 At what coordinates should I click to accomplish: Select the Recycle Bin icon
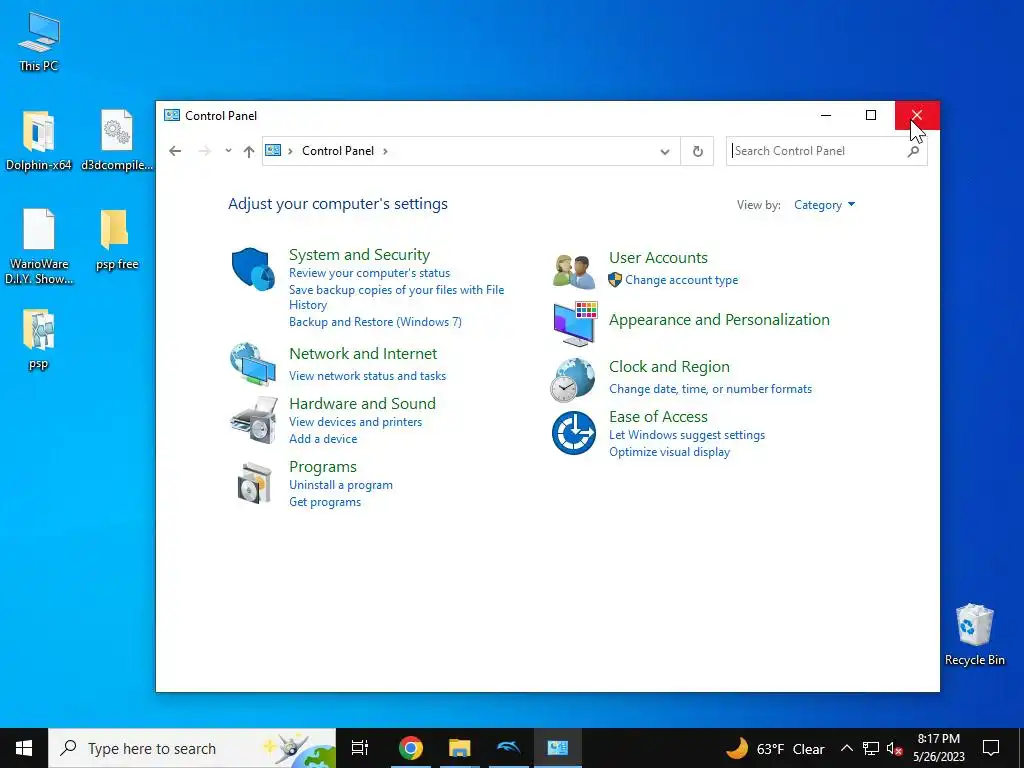point(974,635)
